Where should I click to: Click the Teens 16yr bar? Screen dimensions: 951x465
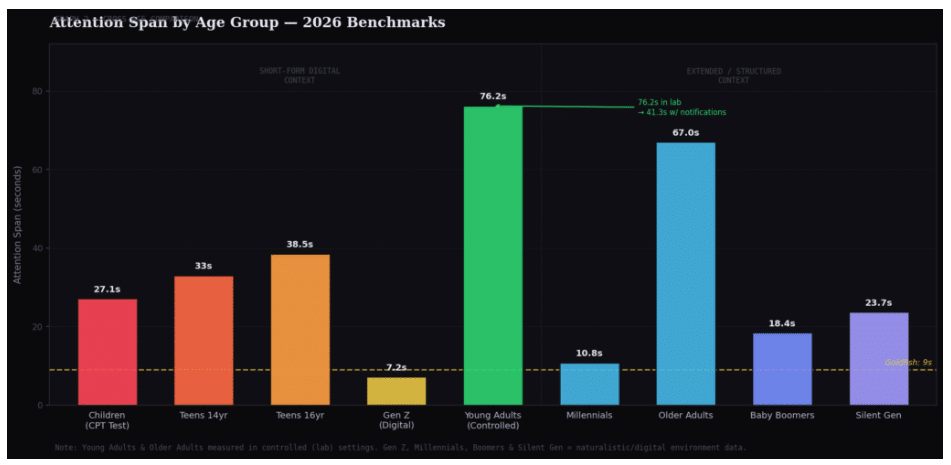[x=300, y=329]
